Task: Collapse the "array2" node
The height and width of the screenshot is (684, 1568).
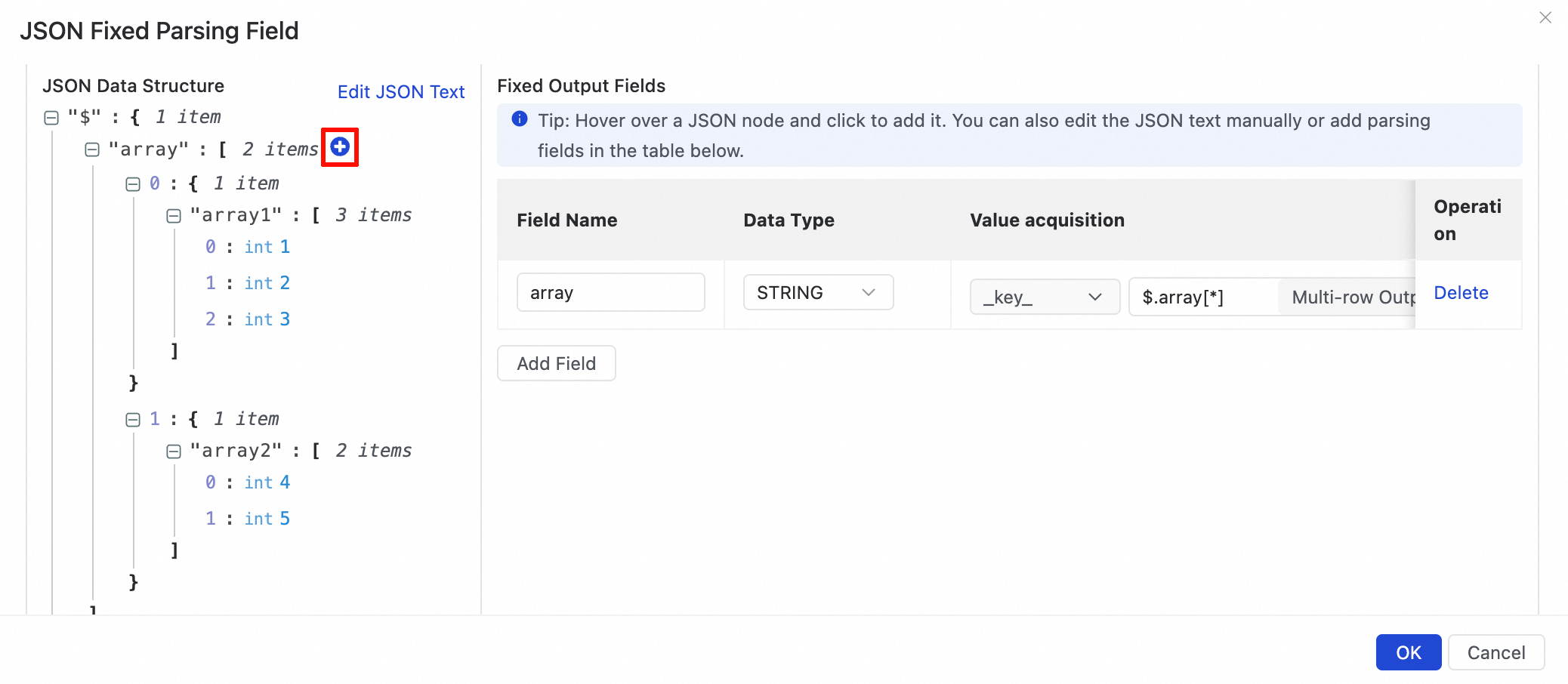Action: point(174,451)
